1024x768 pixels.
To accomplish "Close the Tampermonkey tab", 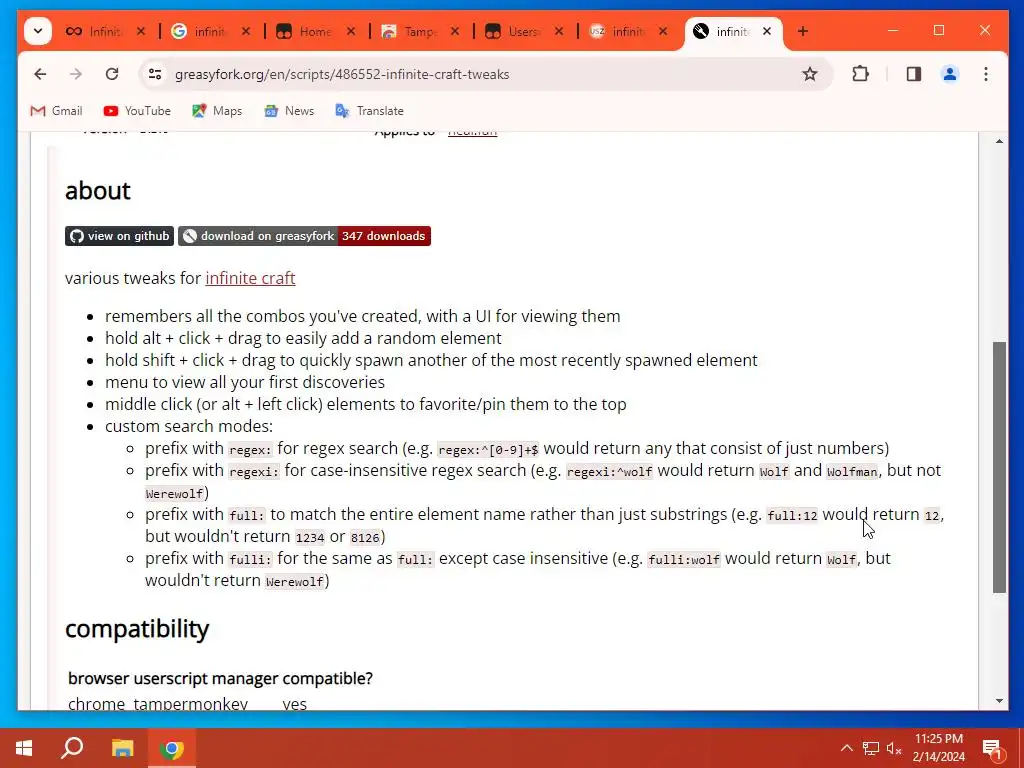I will [x=455, y=31].
